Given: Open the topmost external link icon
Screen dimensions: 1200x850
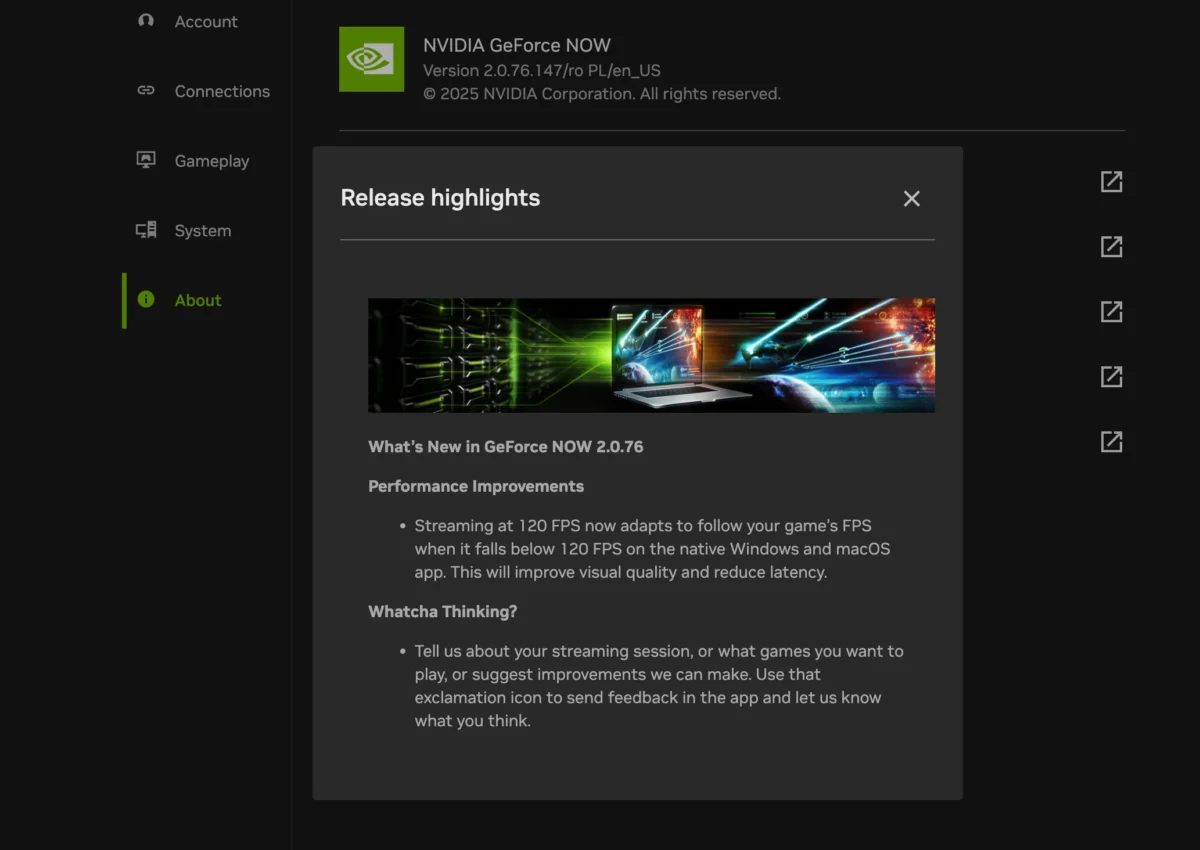Looking at the screenshot, I should pos(1111,181).
